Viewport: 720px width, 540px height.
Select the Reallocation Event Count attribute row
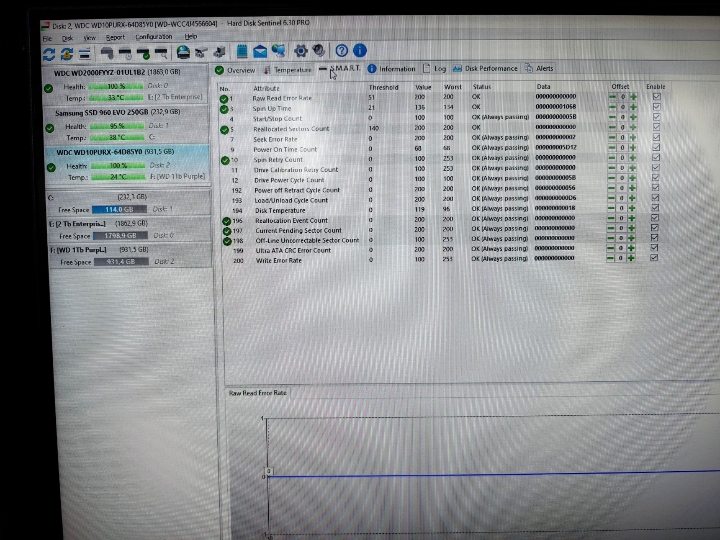(442, 219)
